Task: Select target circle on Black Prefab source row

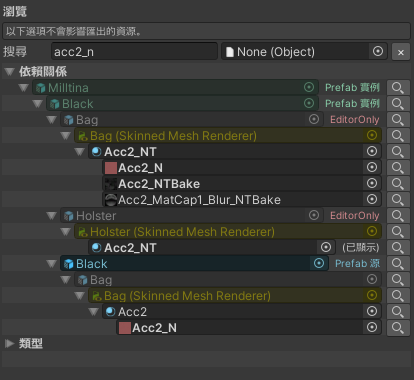Action: tap(319, 263)
